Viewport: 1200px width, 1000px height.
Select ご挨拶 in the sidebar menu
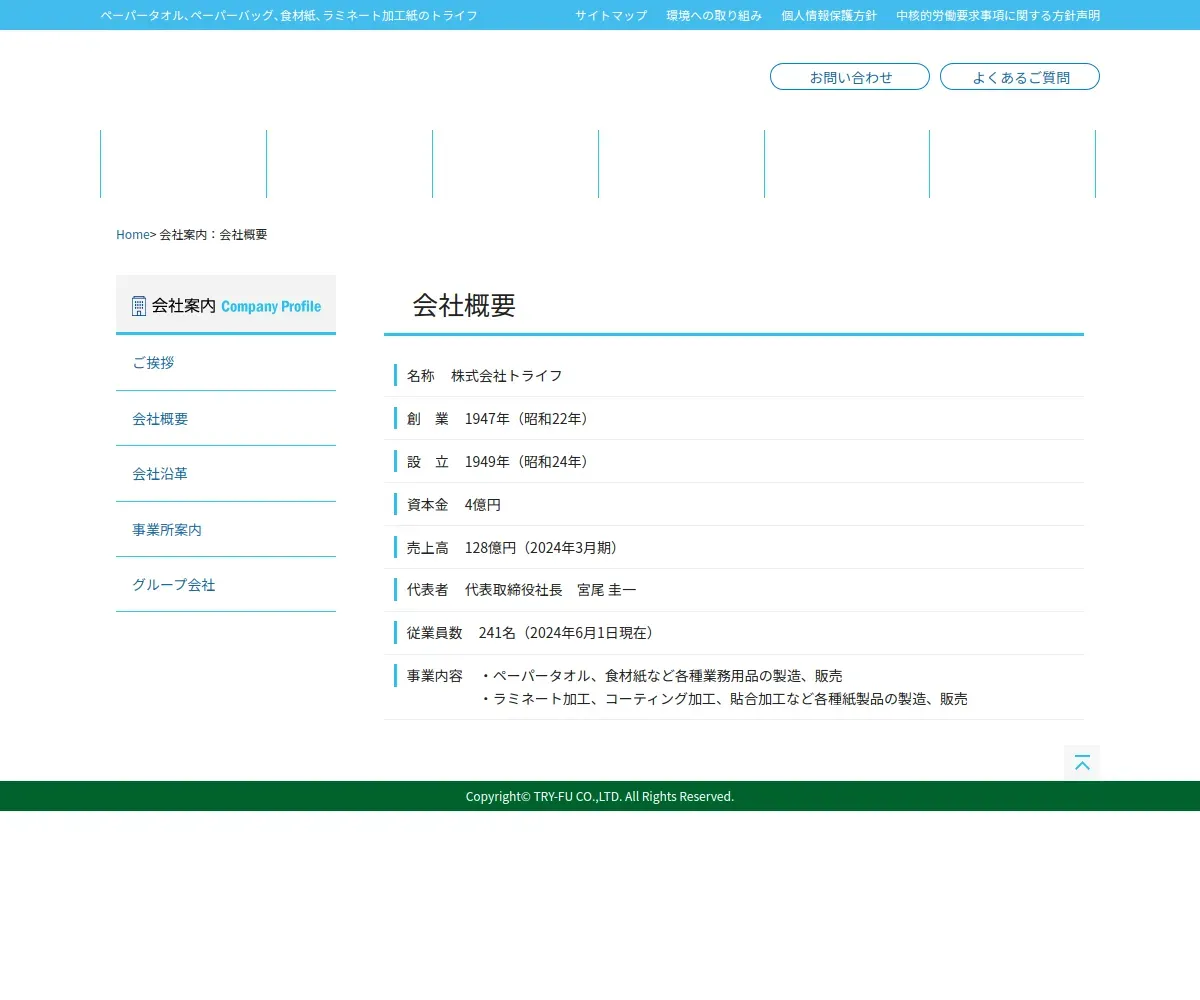click(x=226, y=363)
